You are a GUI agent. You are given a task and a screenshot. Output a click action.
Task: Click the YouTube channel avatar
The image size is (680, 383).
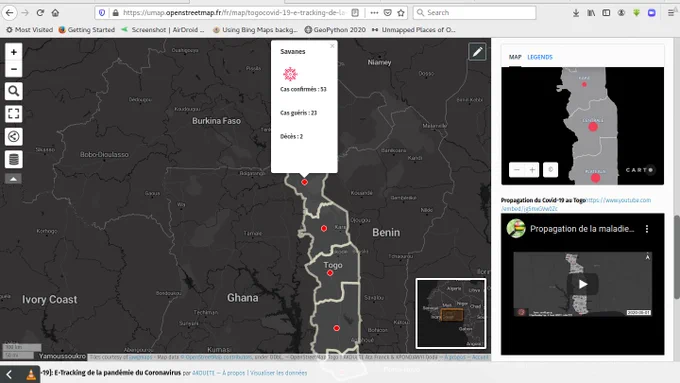pos(516,229)
